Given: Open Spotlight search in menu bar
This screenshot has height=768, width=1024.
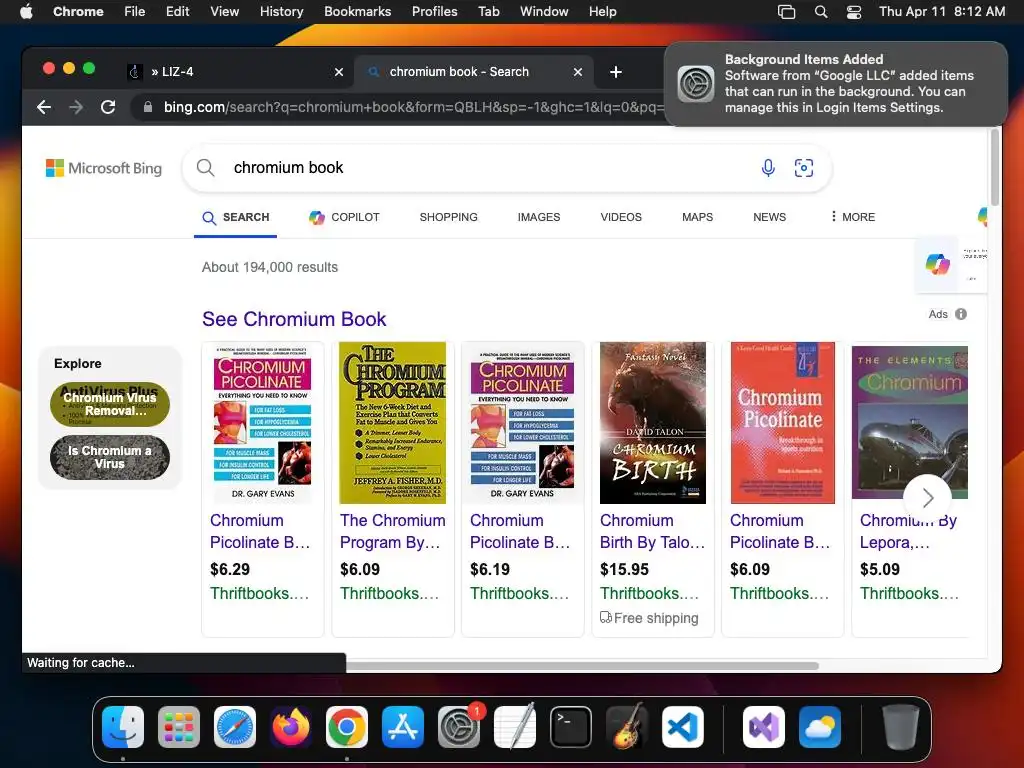Looking at the screenshot, I should 821,12.
